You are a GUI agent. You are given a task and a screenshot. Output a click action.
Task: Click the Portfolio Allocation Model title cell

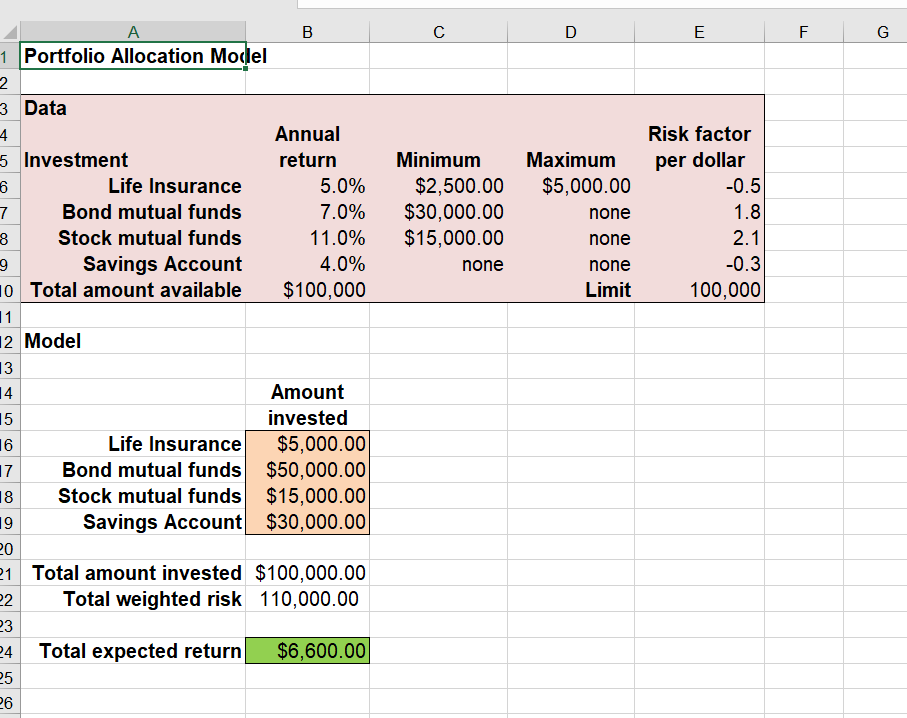point(133,56)
